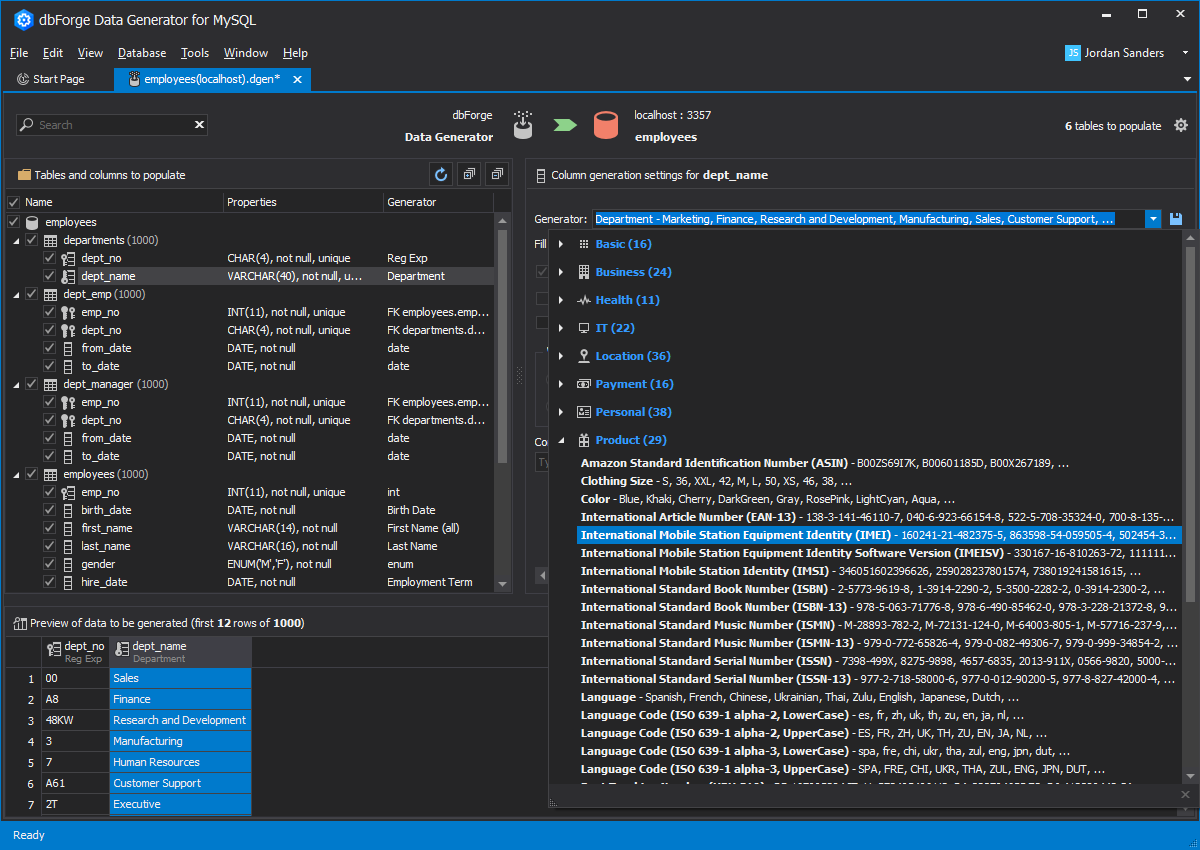Click the dept_emp table icon
Viewport: 1200px width, 850px height.
pos(51,294)
